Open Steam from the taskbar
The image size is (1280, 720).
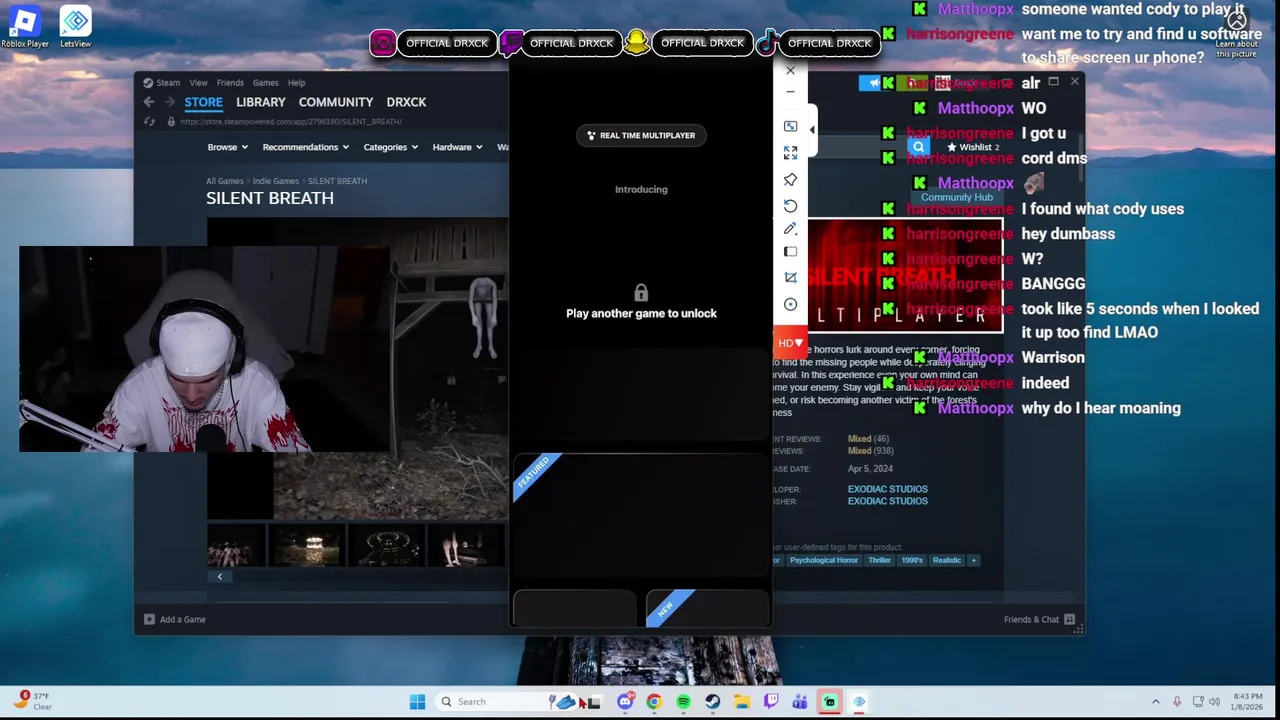coord(712,702)
